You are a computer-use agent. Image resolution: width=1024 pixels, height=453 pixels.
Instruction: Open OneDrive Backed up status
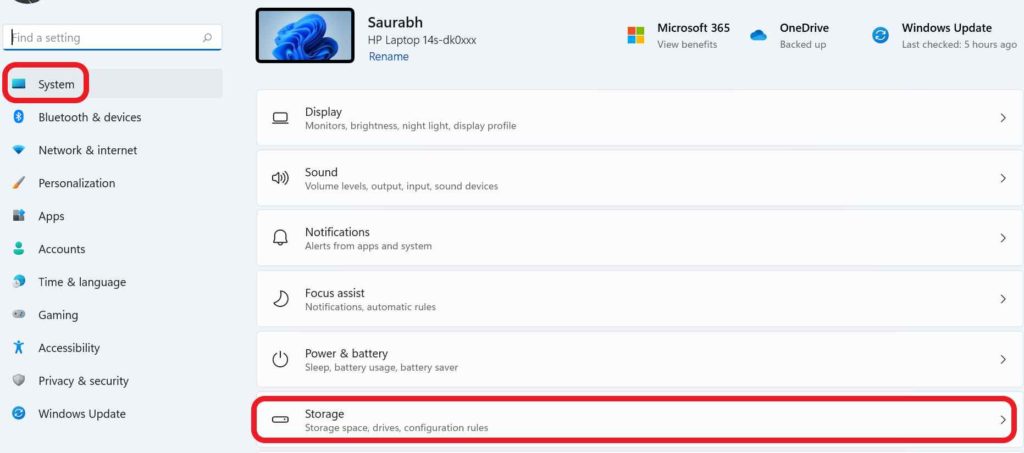[x=803, y=44]
